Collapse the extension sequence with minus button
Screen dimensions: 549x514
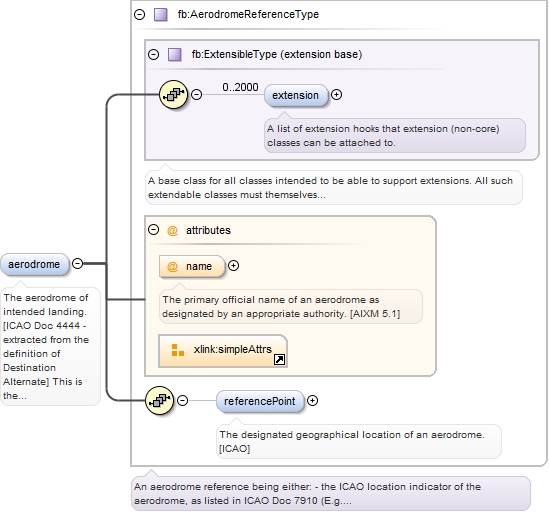coord(196,95)
